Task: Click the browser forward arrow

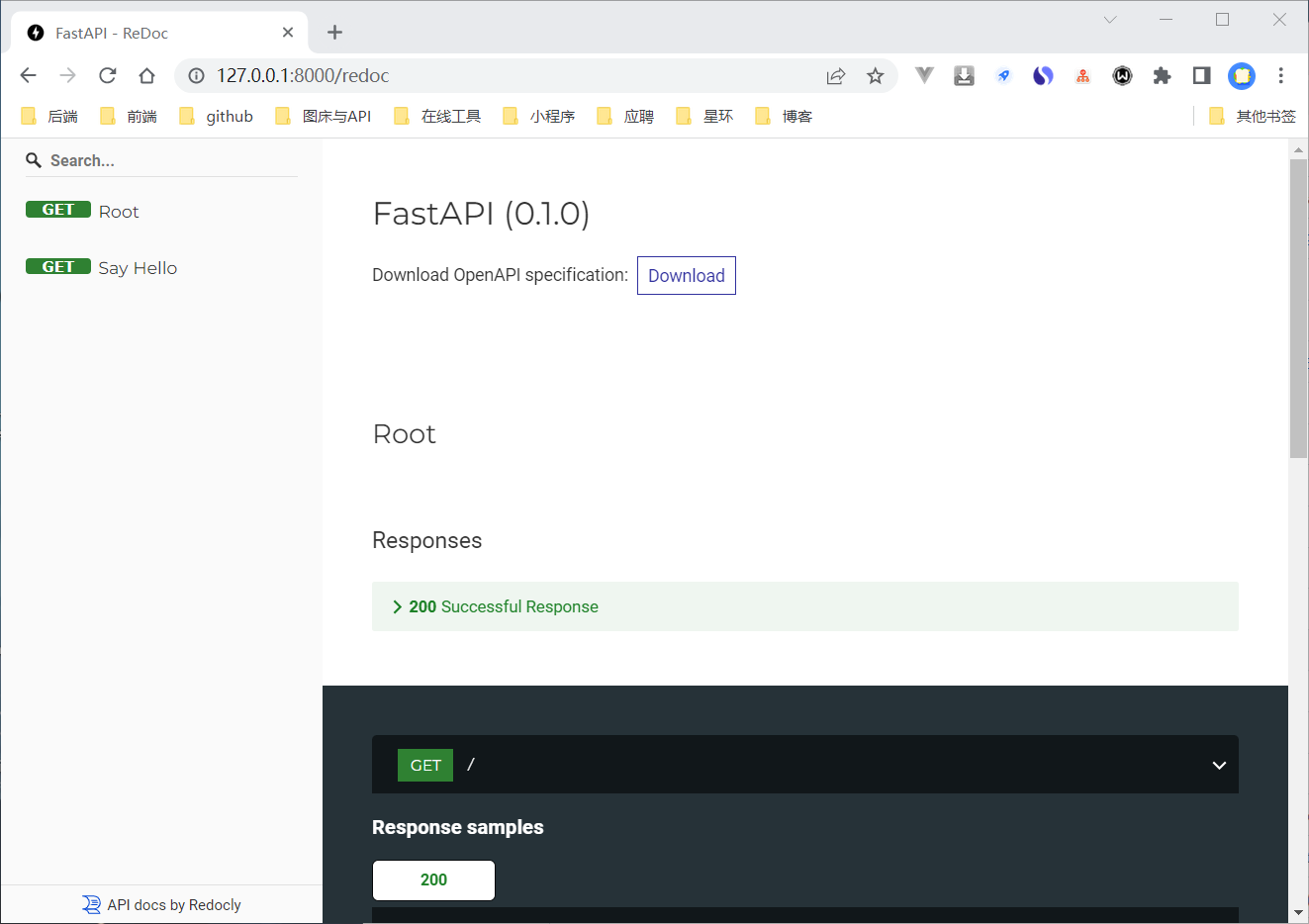Action: coord(67,75)
